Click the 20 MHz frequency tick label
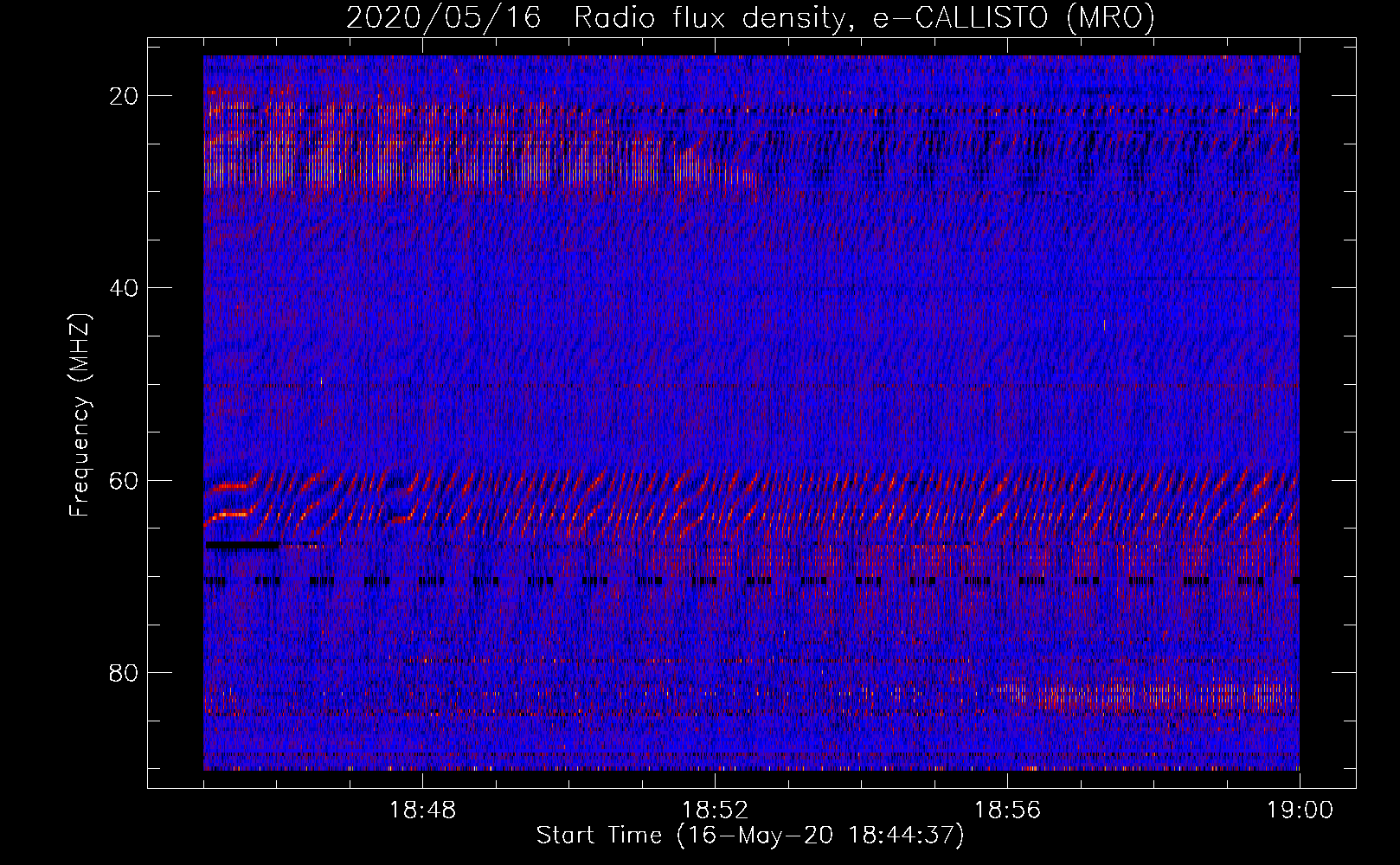The height and width of the screenshot is (865, 1400). coord(124,96)
